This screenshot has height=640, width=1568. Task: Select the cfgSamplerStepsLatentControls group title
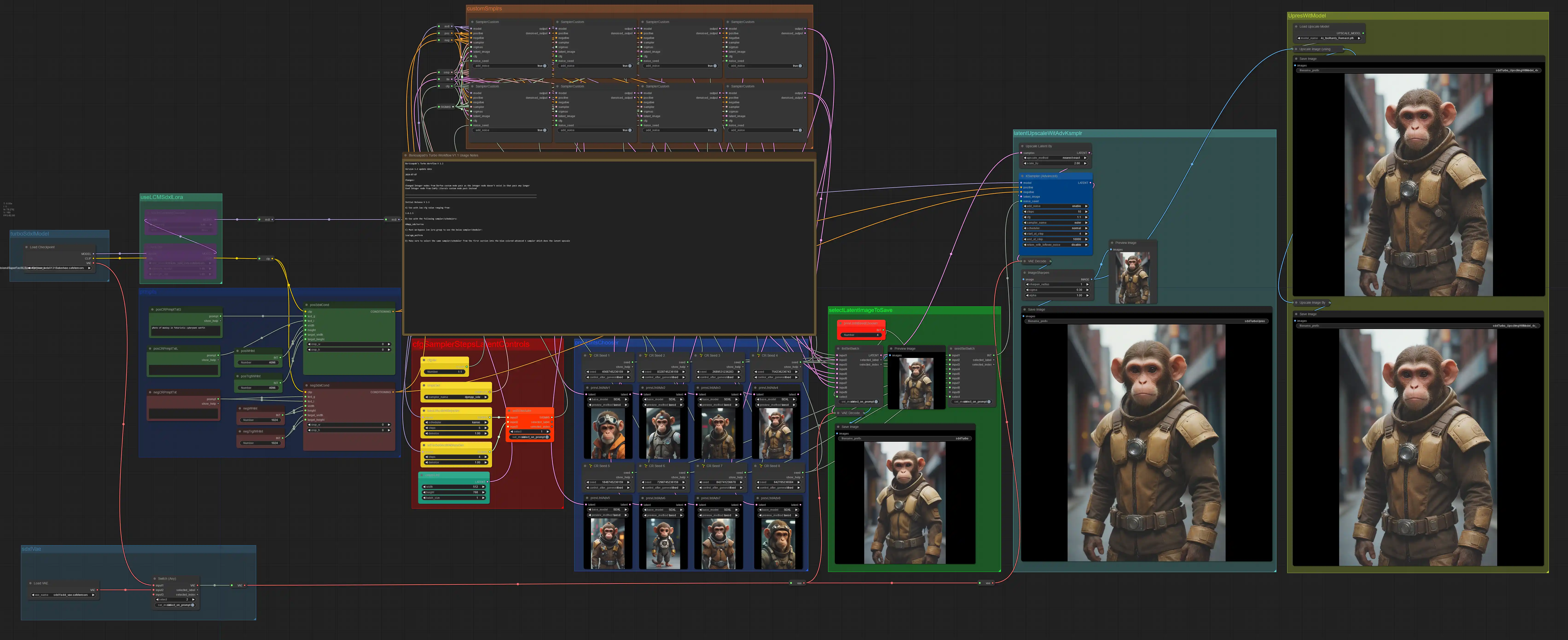(471, 344)
